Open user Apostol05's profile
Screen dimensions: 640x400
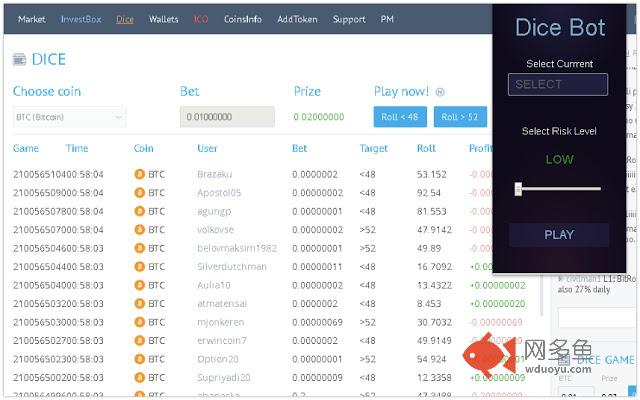219,193
